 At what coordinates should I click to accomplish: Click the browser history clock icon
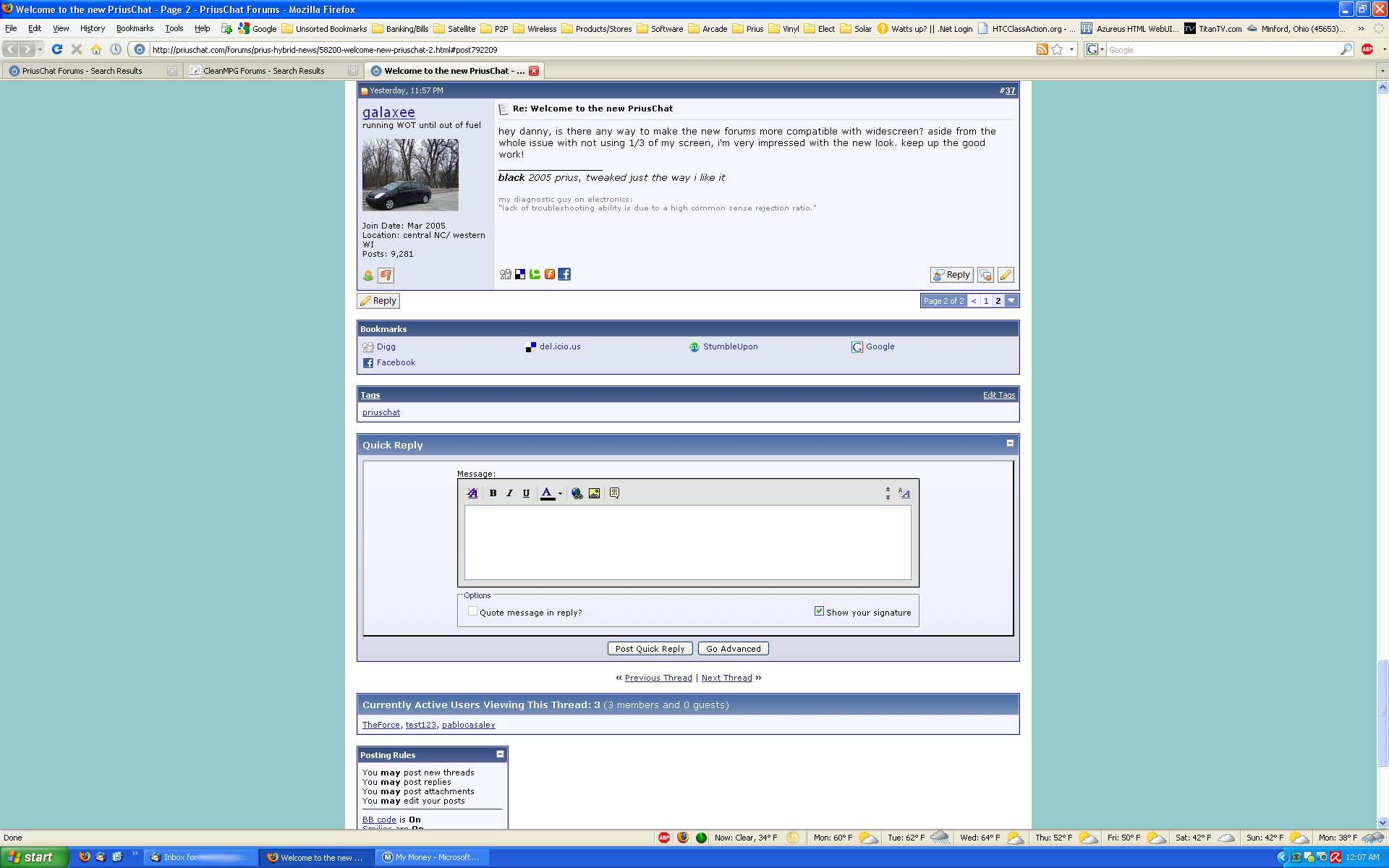click(x=115, y=49)
